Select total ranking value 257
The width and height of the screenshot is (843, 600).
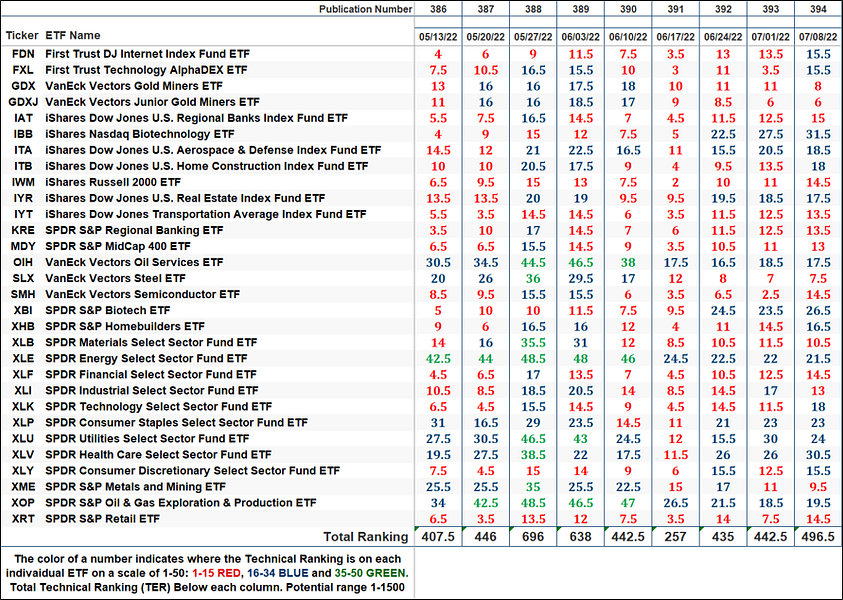click(x=675, y=537)
